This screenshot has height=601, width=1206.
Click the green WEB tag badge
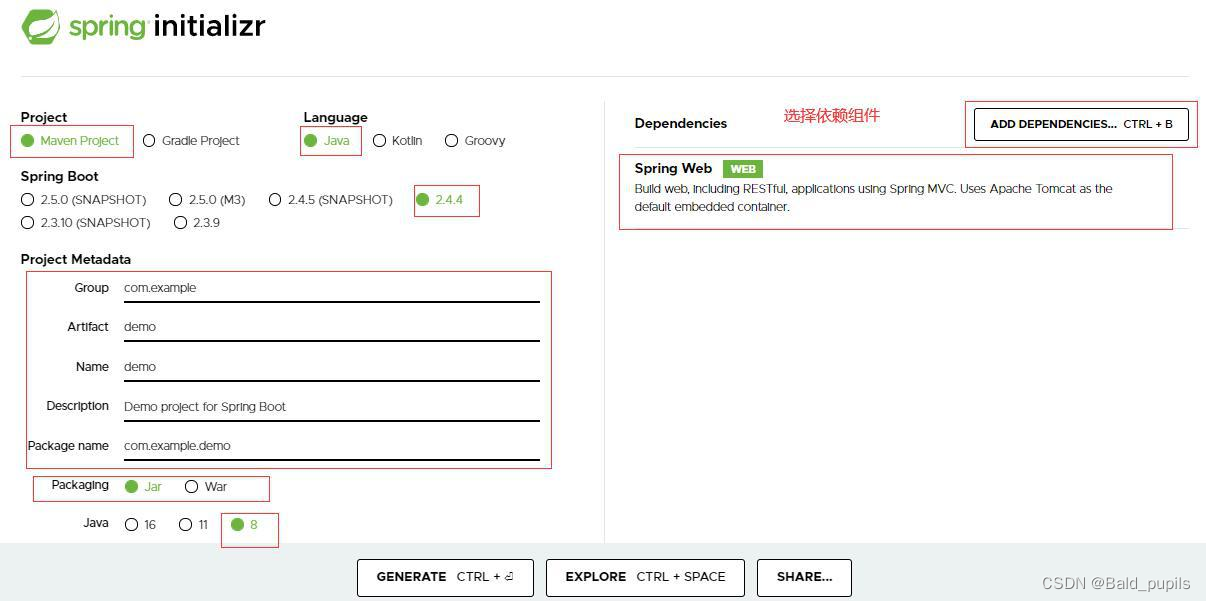pos(743,169)
